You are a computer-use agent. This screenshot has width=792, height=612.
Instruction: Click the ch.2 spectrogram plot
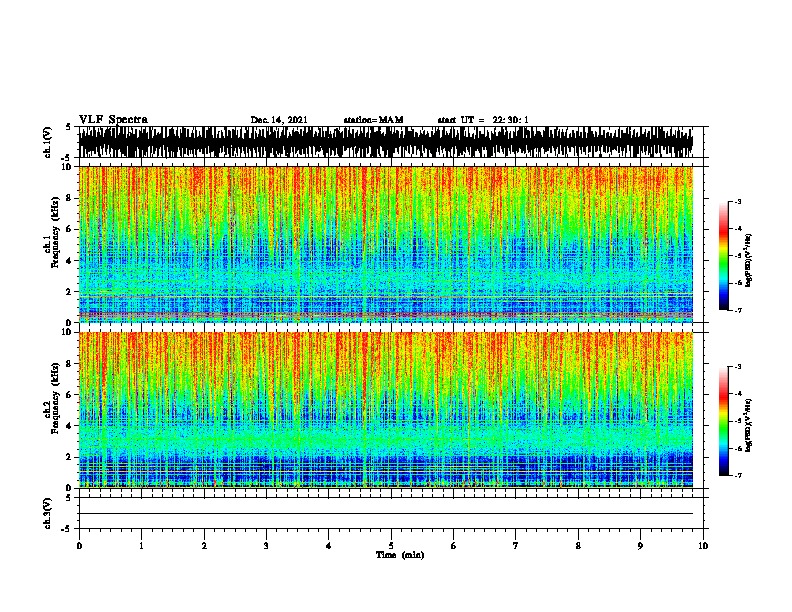coord(385,410)
